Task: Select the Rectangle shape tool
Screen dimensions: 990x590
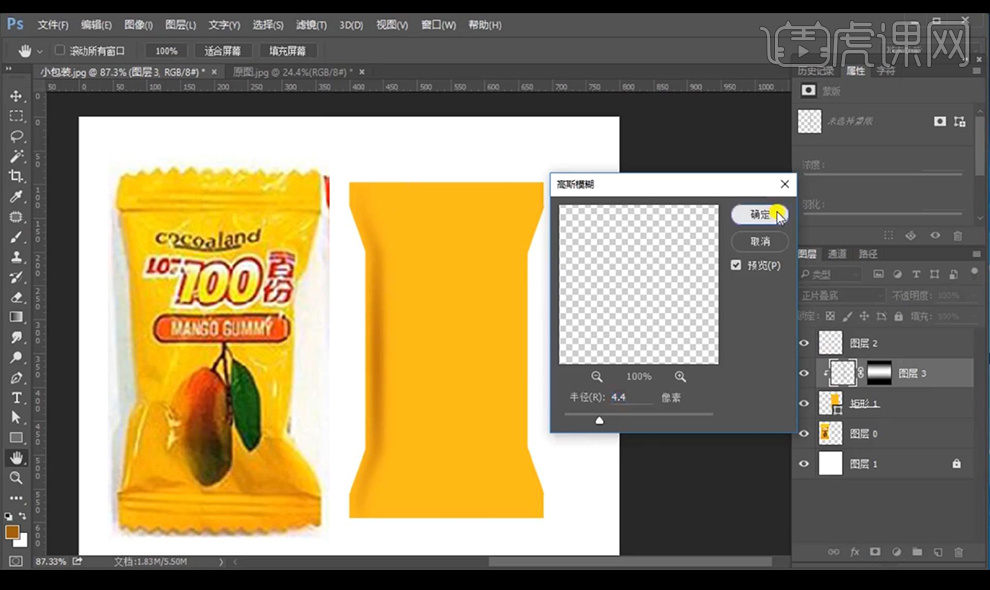Action: tap(16, 438)
